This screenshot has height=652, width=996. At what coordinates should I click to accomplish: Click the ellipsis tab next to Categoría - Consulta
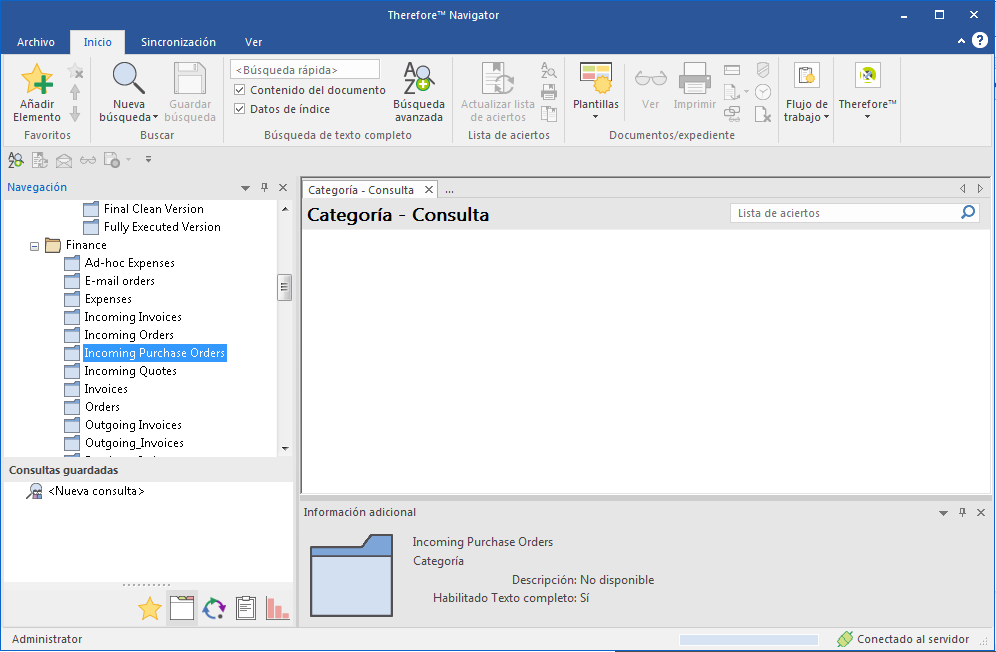pos(449,190)
